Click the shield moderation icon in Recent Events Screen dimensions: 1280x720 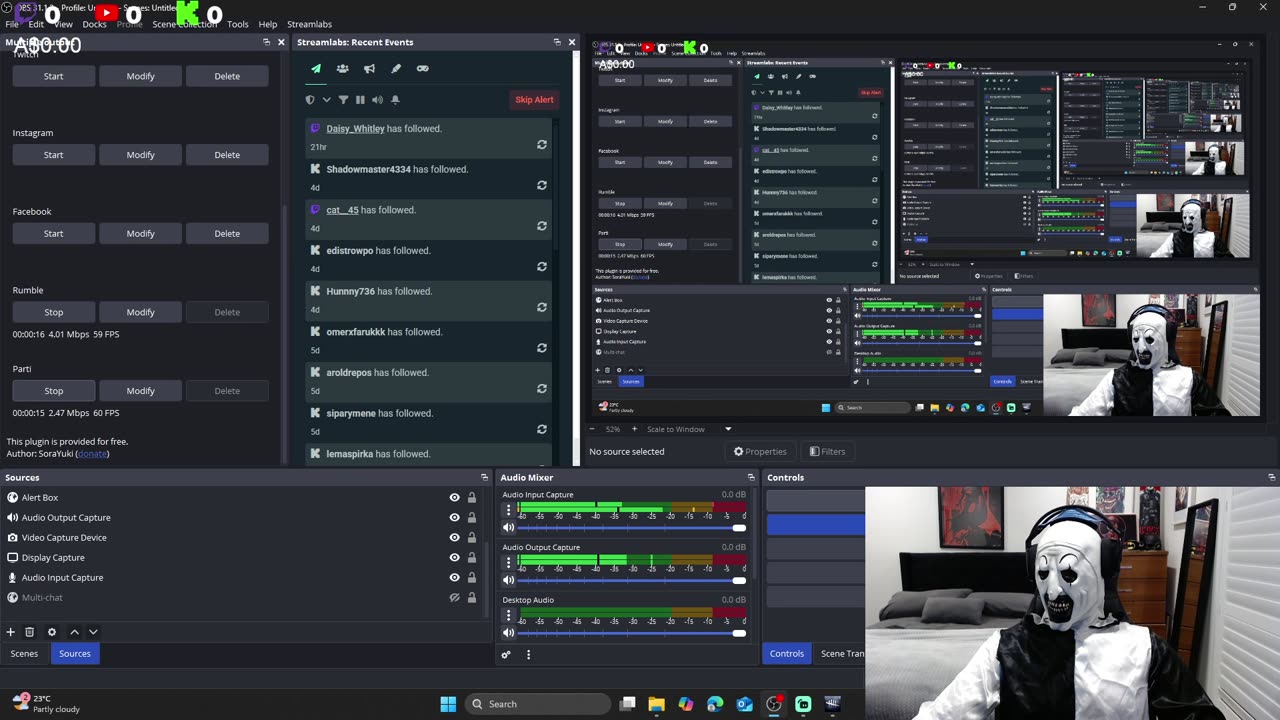(x=310, y=100)
